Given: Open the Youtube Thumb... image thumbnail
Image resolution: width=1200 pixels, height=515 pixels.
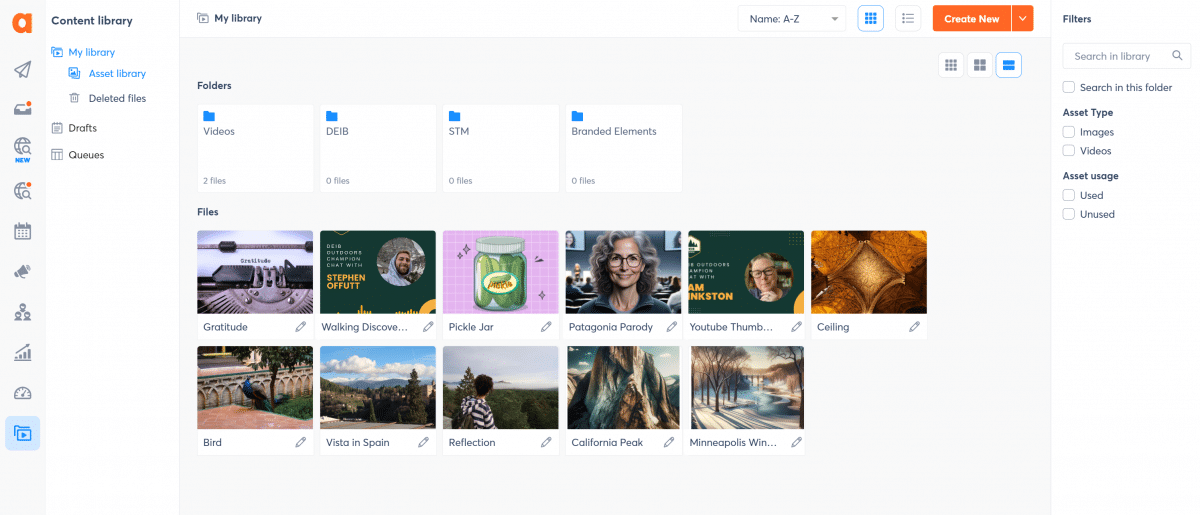Looking at the screenshot, I should pos(746,272).
